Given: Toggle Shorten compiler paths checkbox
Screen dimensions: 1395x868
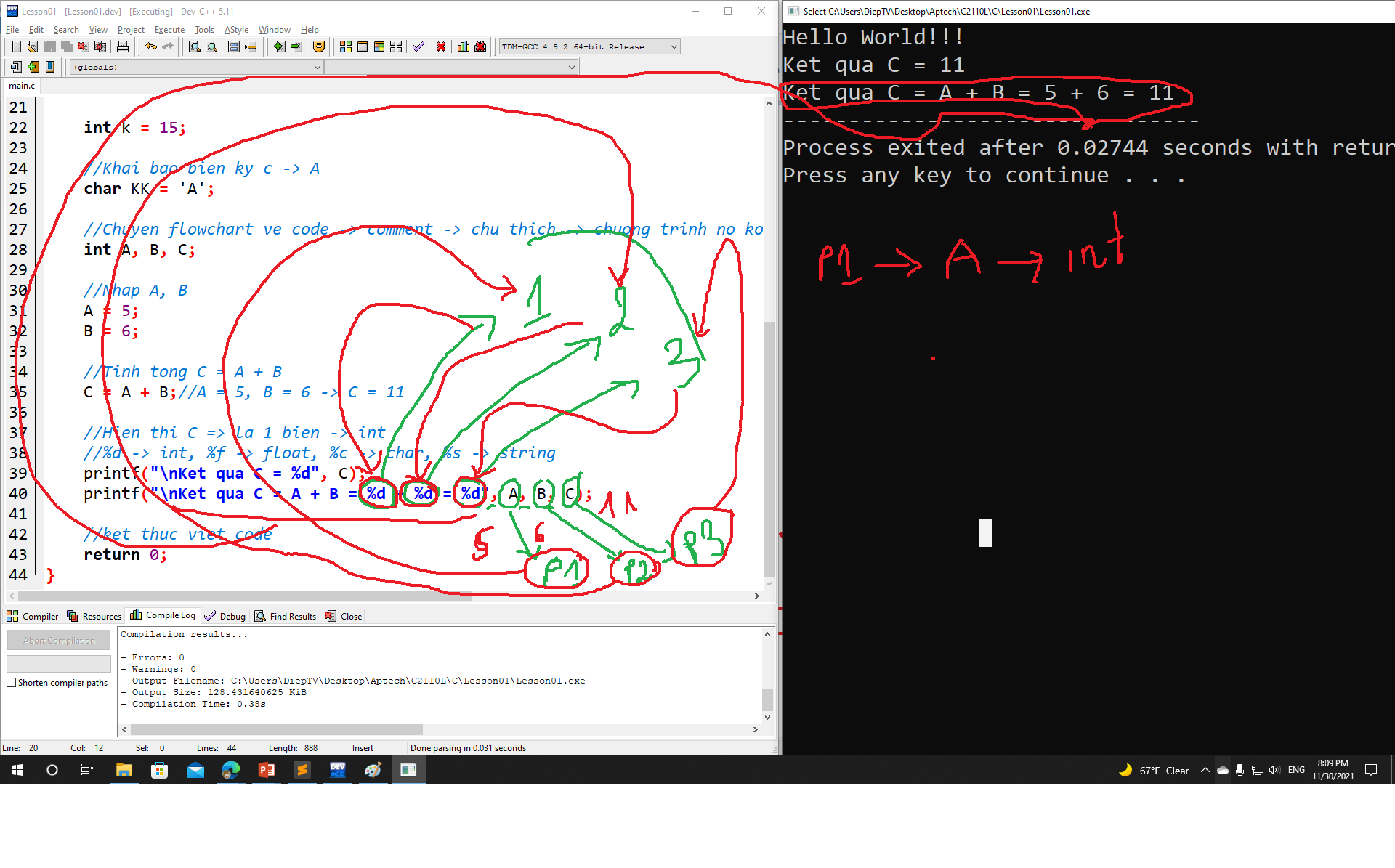Looking at the screenshot, I should click(12, 683).
